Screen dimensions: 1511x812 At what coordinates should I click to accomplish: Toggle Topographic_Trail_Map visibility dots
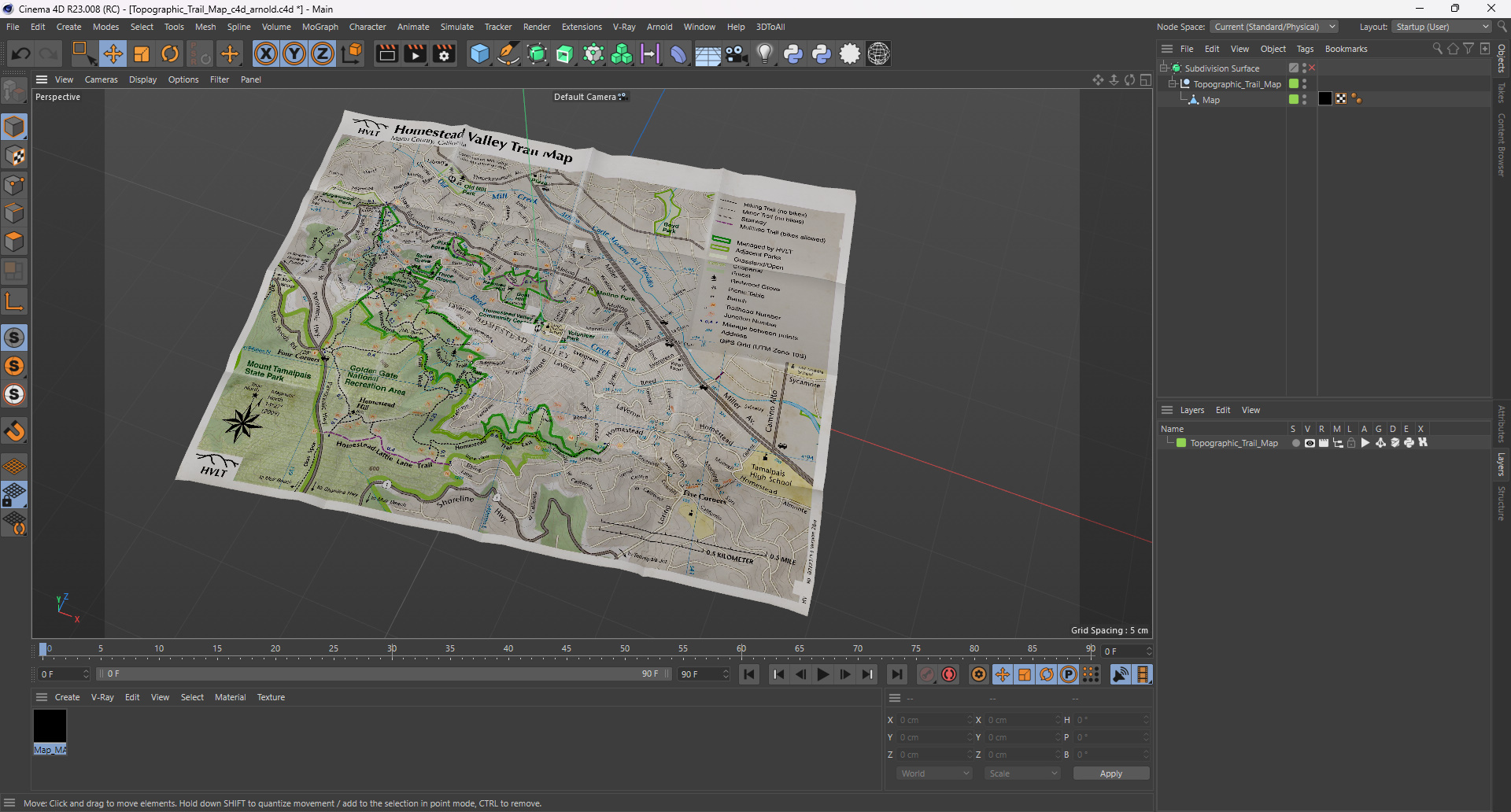coord(1304,84)
